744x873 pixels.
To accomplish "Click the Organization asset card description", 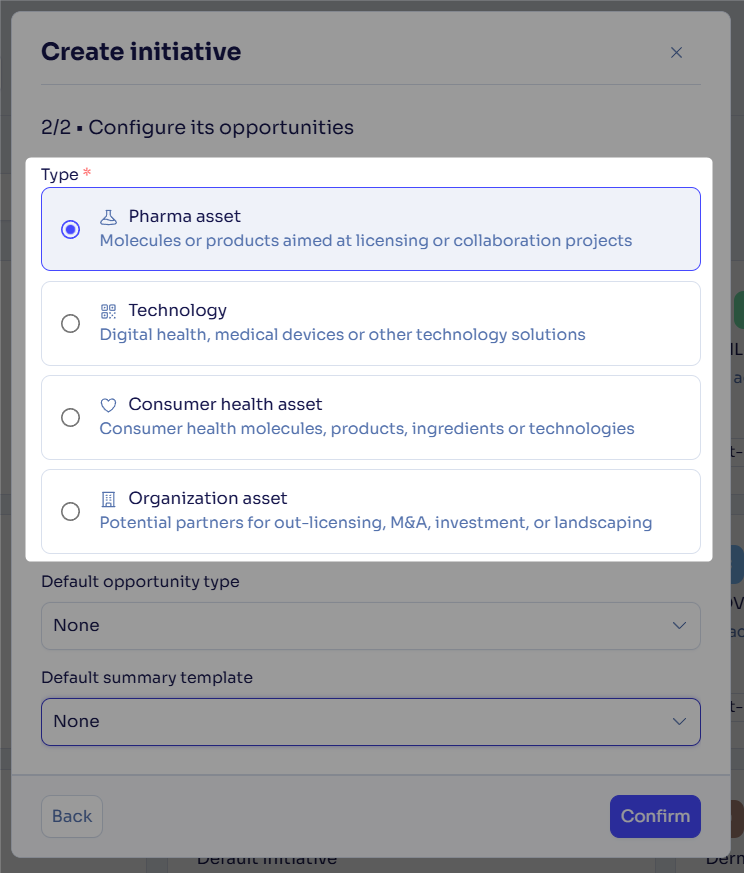I will [376, 523].
